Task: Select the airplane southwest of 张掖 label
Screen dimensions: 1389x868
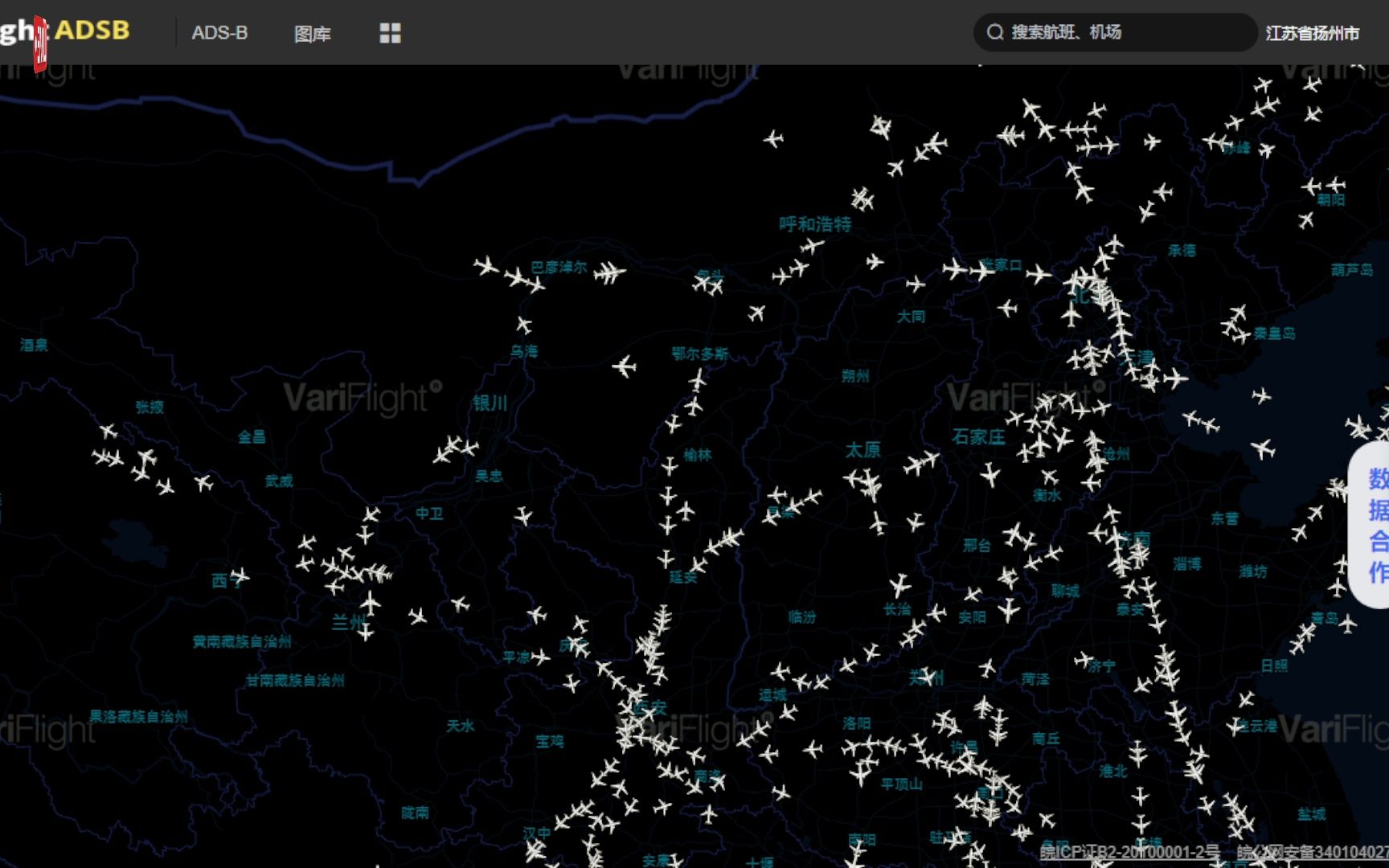Action: [108, 432]
